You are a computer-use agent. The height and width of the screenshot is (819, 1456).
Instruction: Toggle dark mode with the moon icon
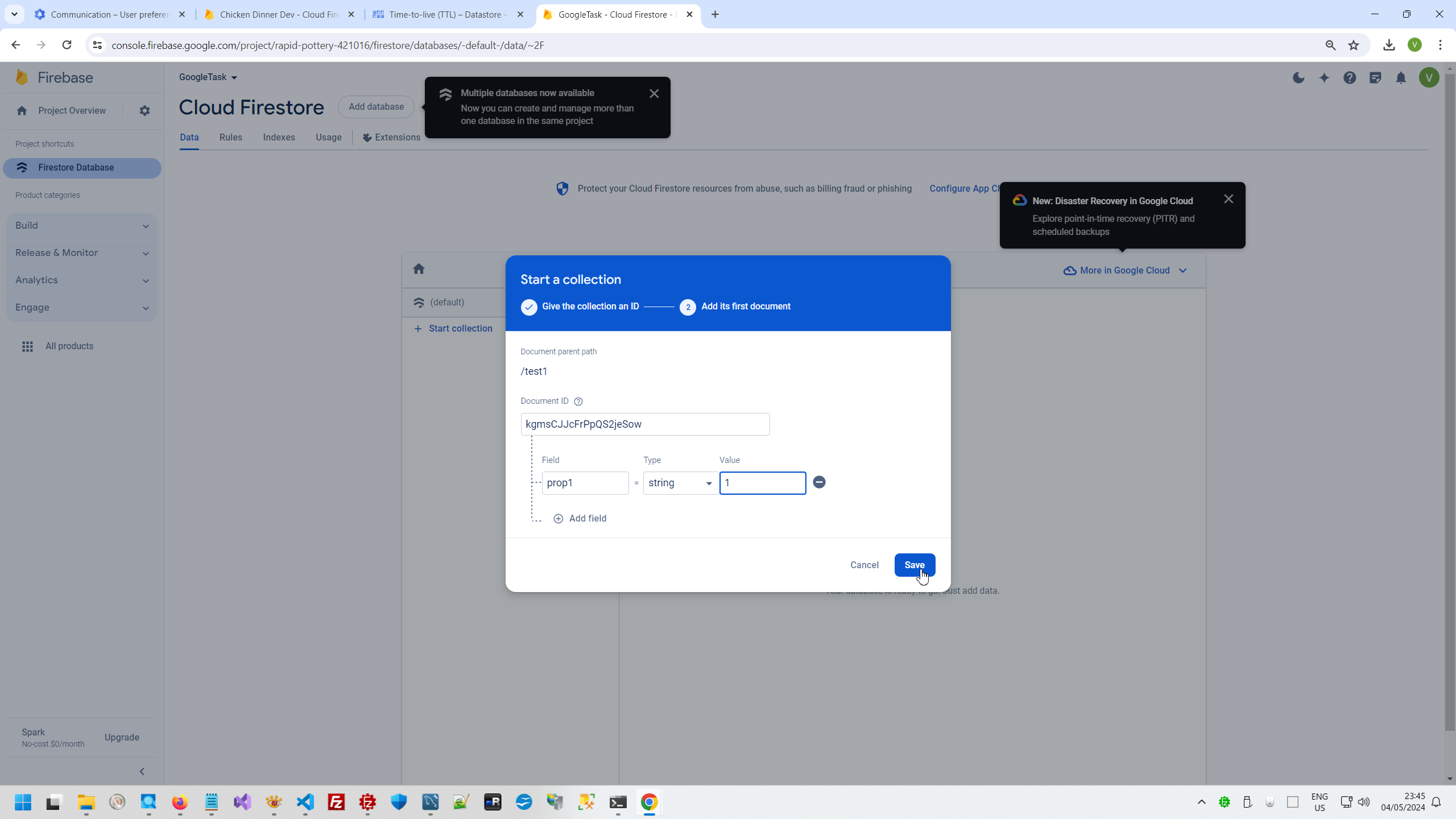[1298, 78]
